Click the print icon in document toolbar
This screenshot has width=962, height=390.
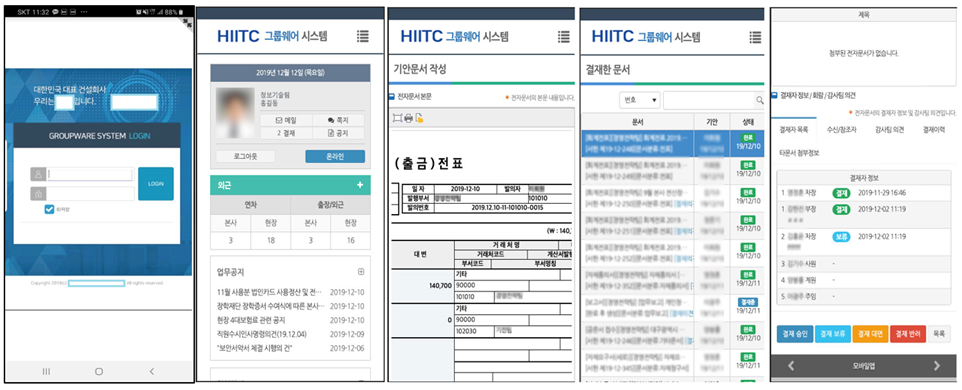(408, 118)
